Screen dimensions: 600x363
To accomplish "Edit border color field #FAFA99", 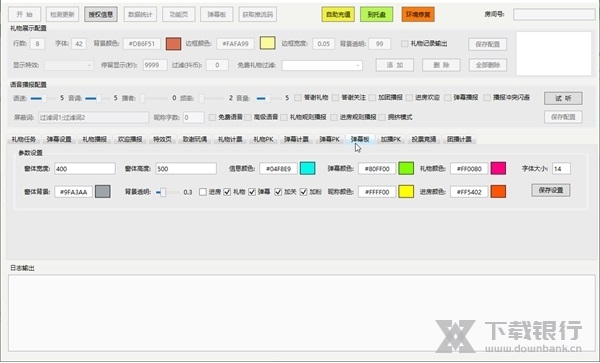I will 235,44.
